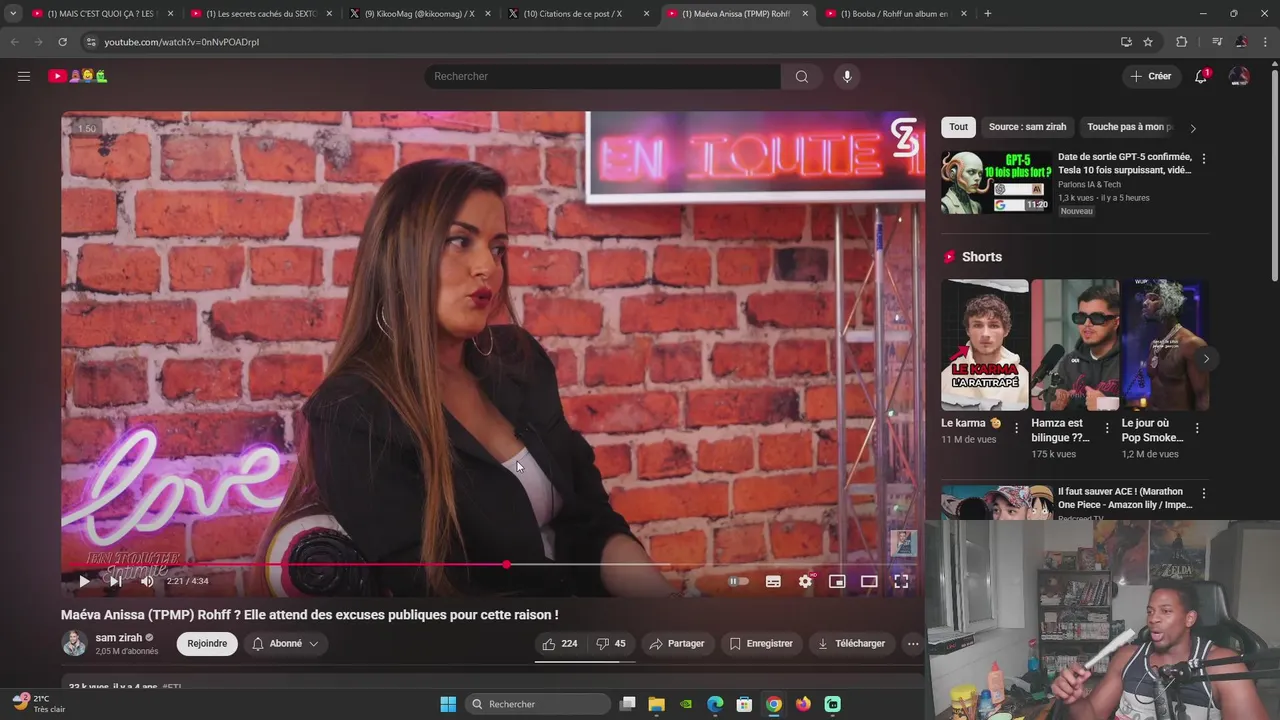This screenshot has width=1280, height=720.
Task: Open Firefox from taskbar
Action: [803, 704]
